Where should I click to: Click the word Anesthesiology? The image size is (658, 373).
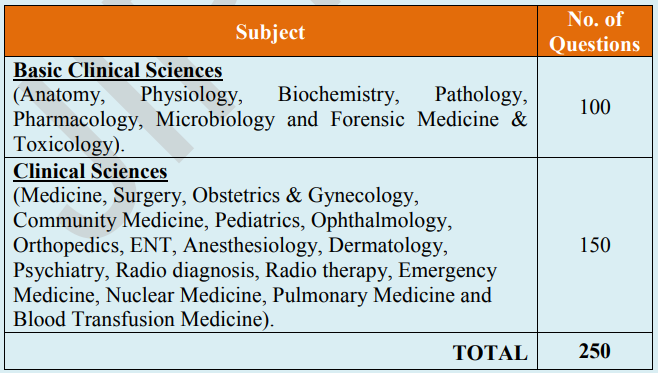[x=250, y=245]
